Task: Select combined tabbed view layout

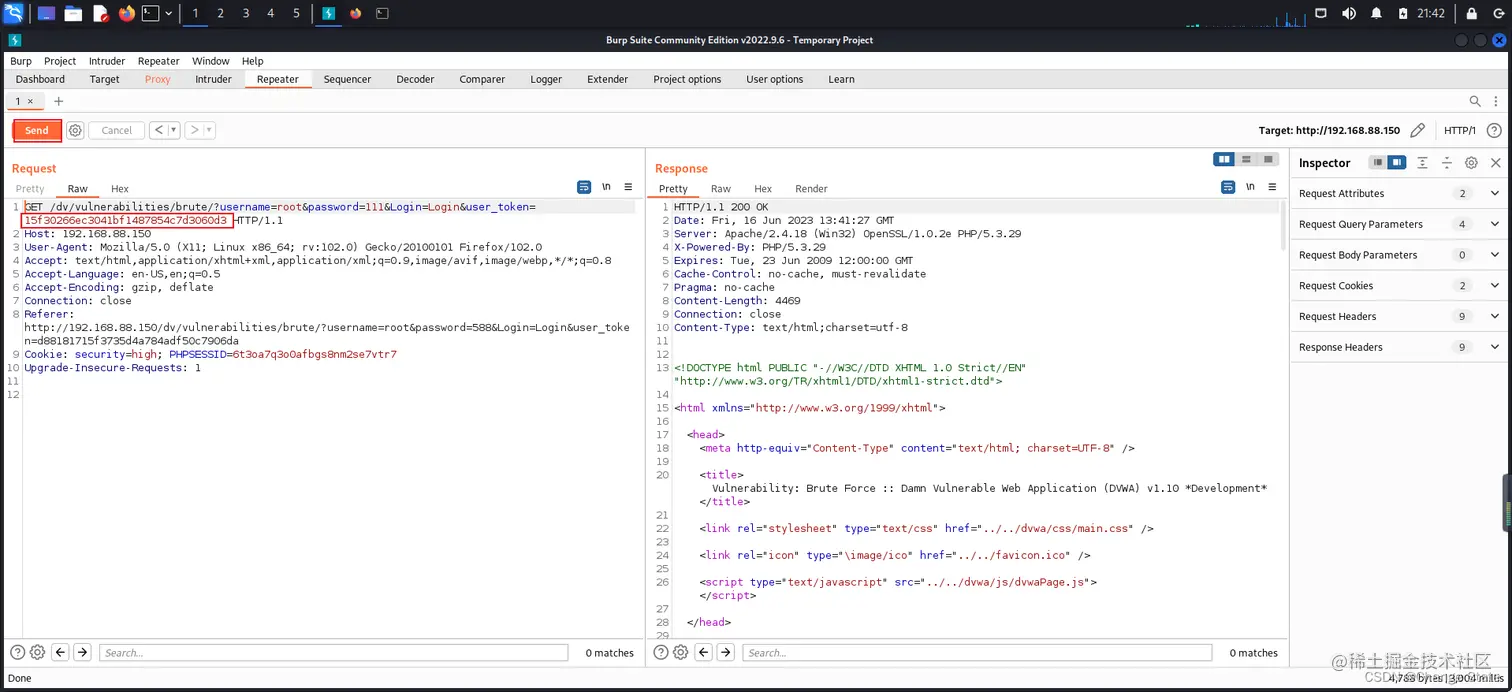Action: (x=1268, y=159)
